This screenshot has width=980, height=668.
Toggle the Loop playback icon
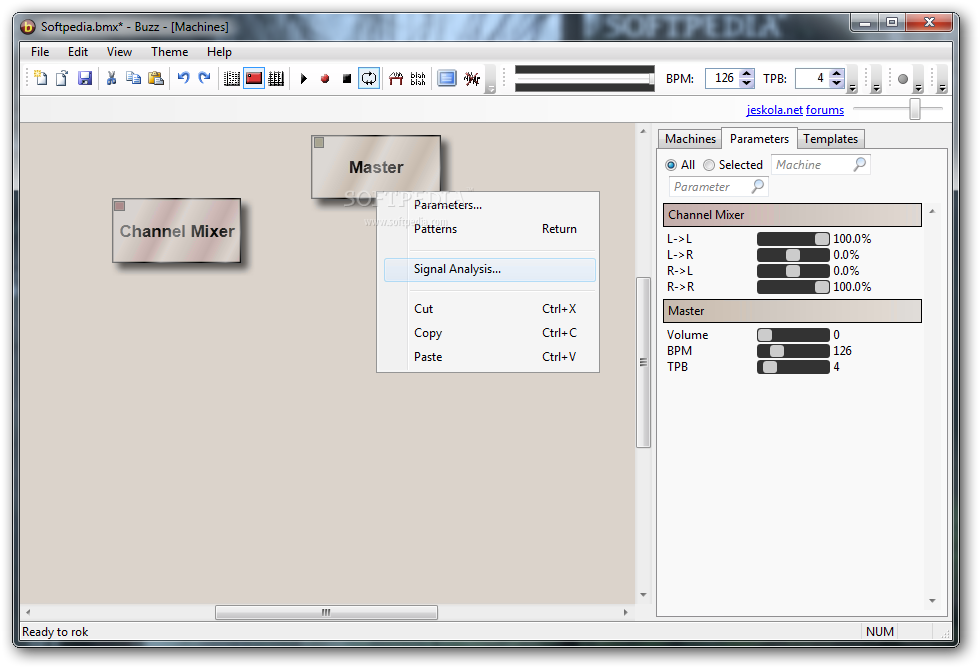pyautogui.click(x=369, y=78)
